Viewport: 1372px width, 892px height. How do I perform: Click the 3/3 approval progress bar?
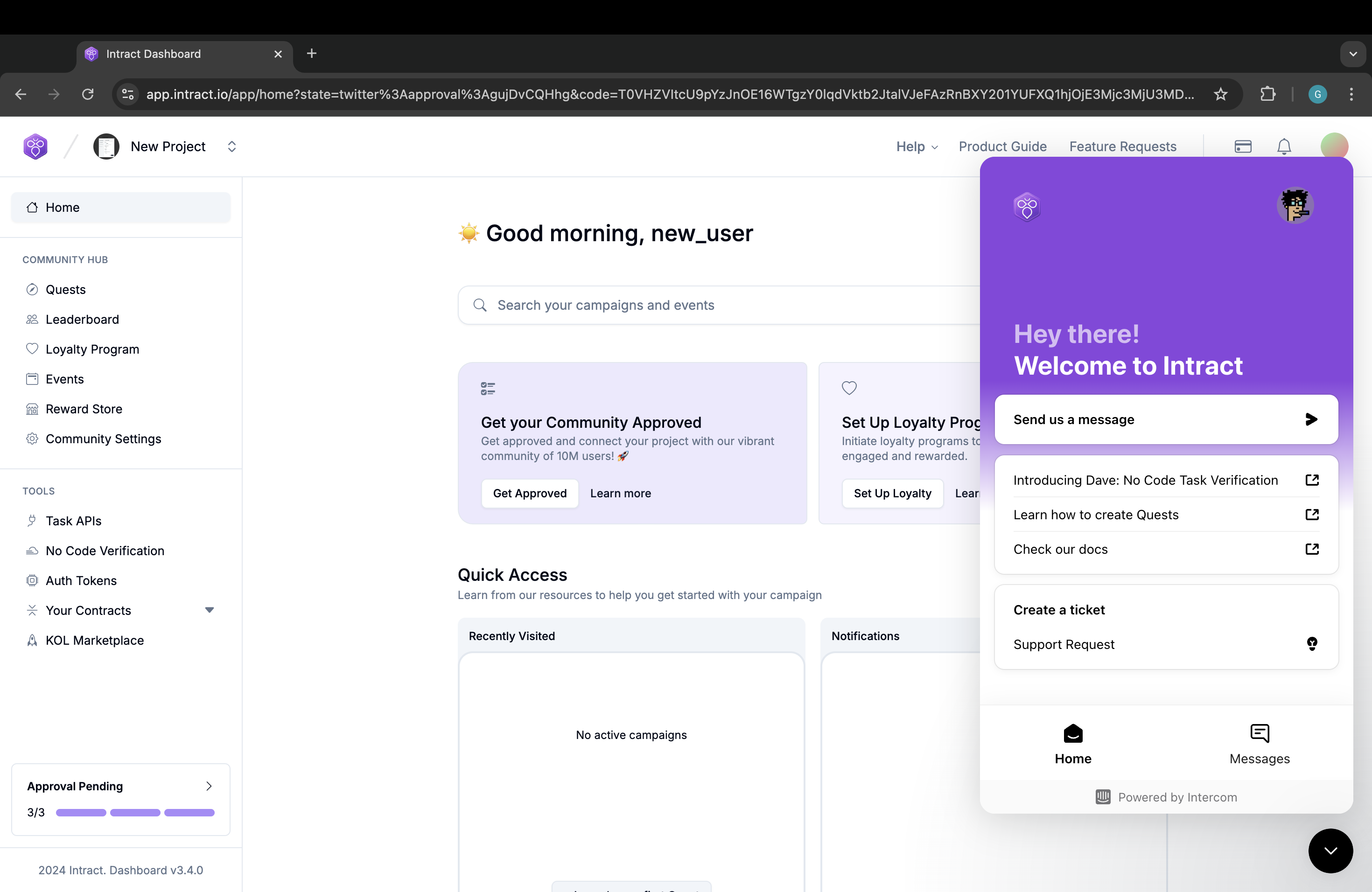(x=135, y=813)
